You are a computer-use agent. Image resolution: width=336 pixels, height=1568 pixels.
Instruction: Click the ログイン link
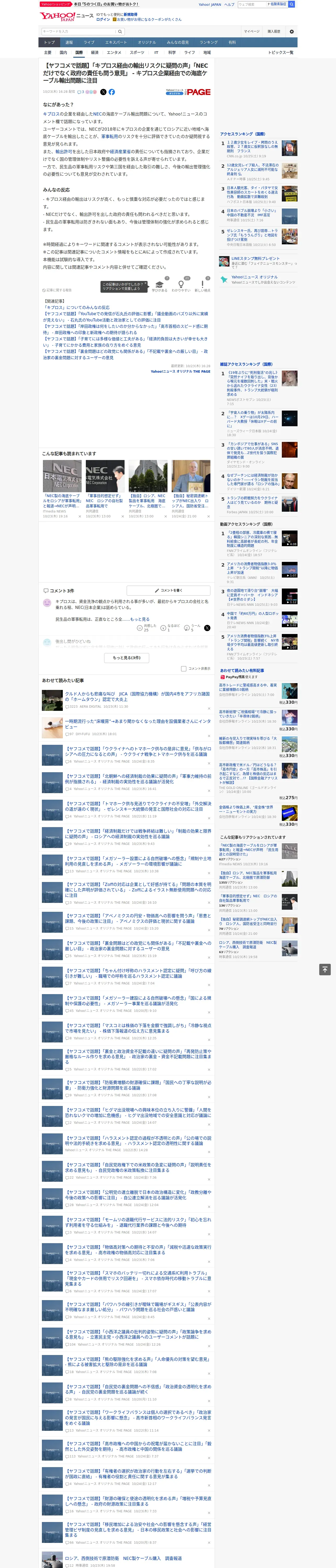tap(103, 20)
